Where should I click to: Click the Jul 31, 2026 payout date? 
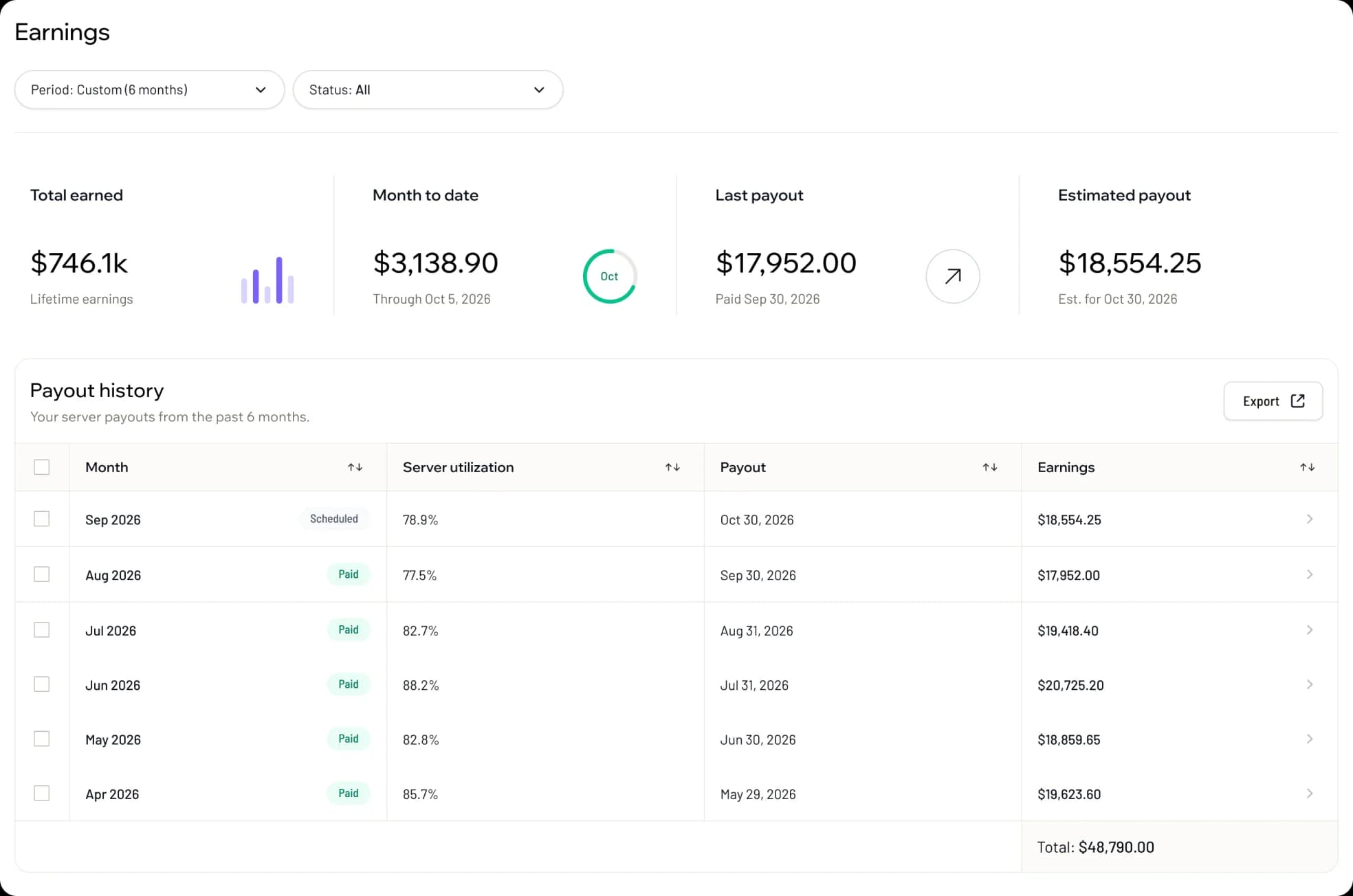tap(754, 686)
